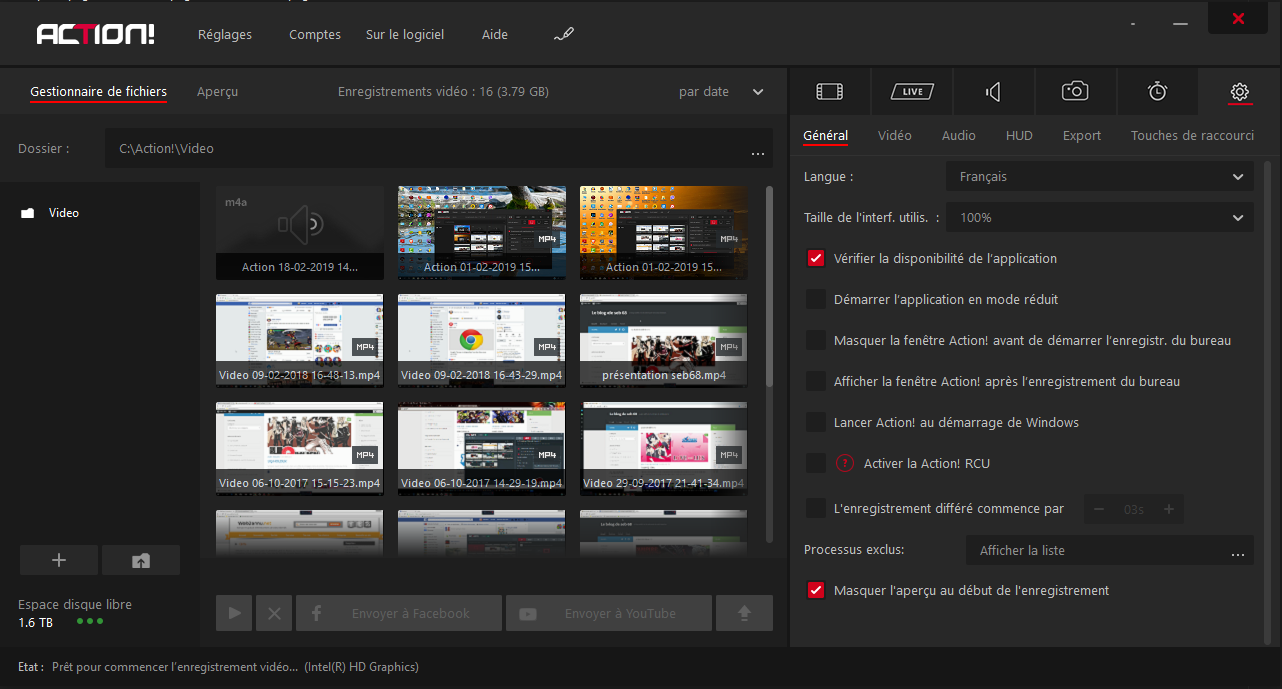Screen dimensions: 1282x689
Task: Open the audio recording speaker icon
Action: click(x=993, y=92)
